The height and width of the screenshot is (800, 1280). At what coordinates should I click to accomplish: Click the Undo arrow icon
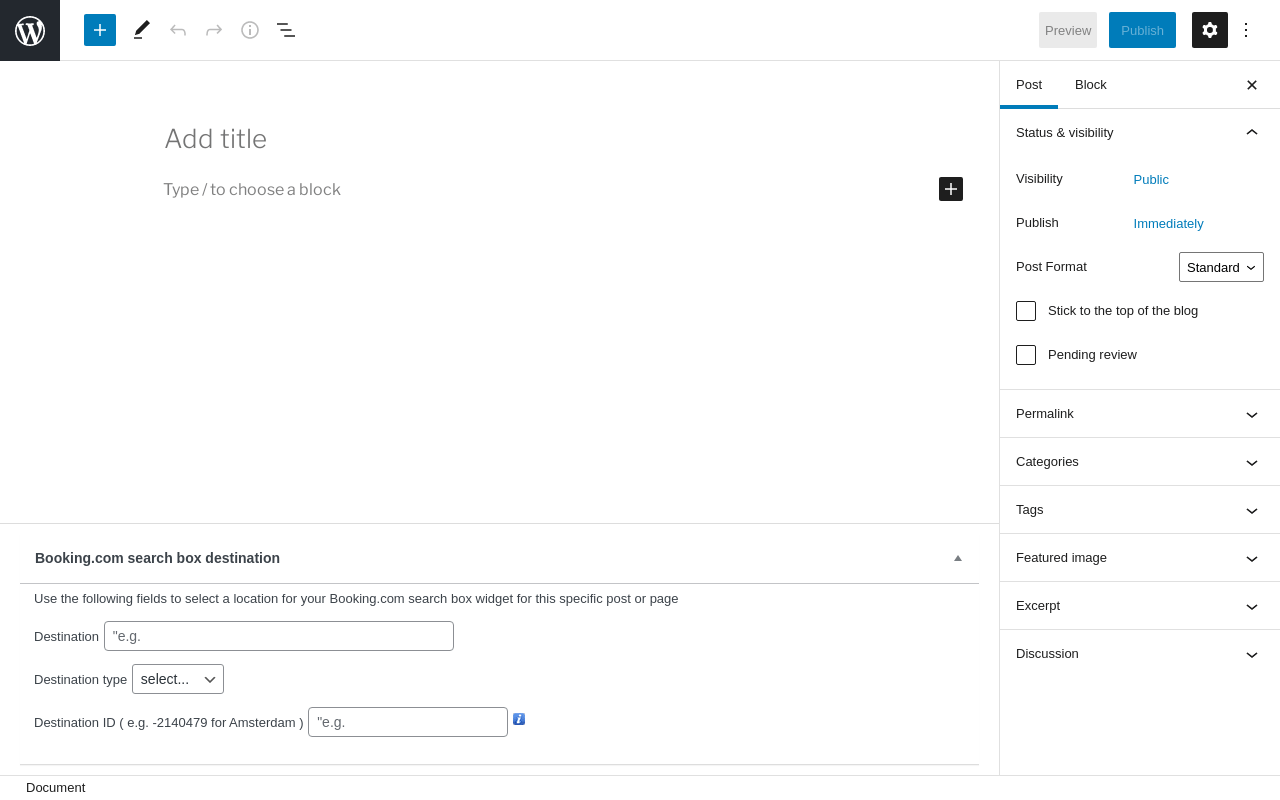click(178, 30)
